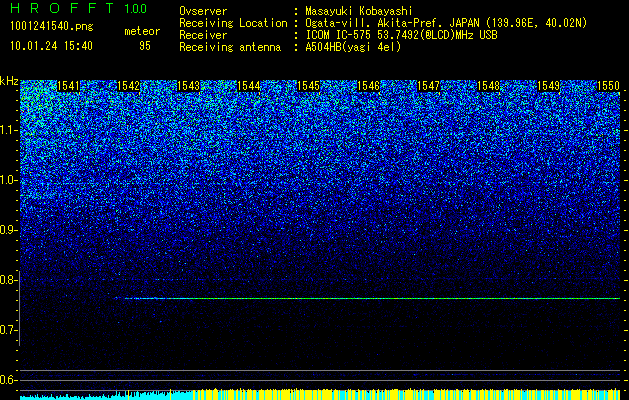629x400 pixels.
Task: Click the 1550 time marker
Action: tap(609, 86)
